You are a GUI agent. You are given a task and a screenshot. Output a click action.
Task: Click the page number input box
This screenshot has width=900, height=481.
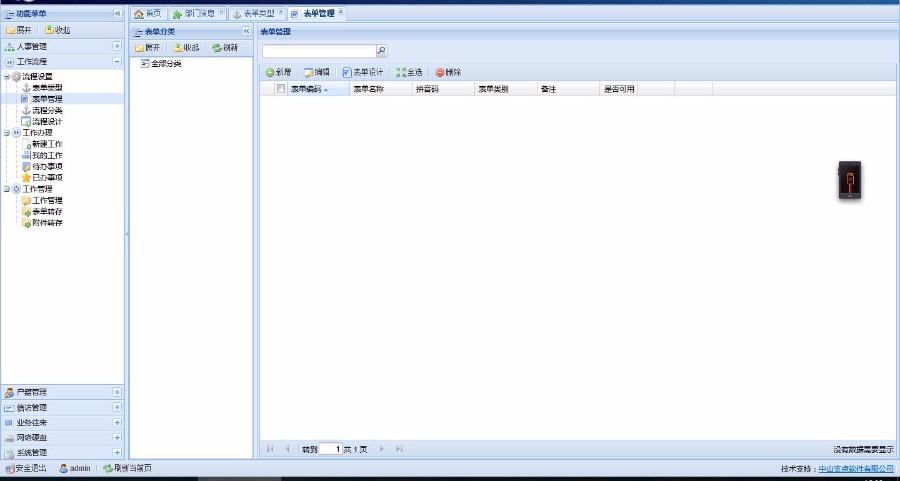coord(331,449)
